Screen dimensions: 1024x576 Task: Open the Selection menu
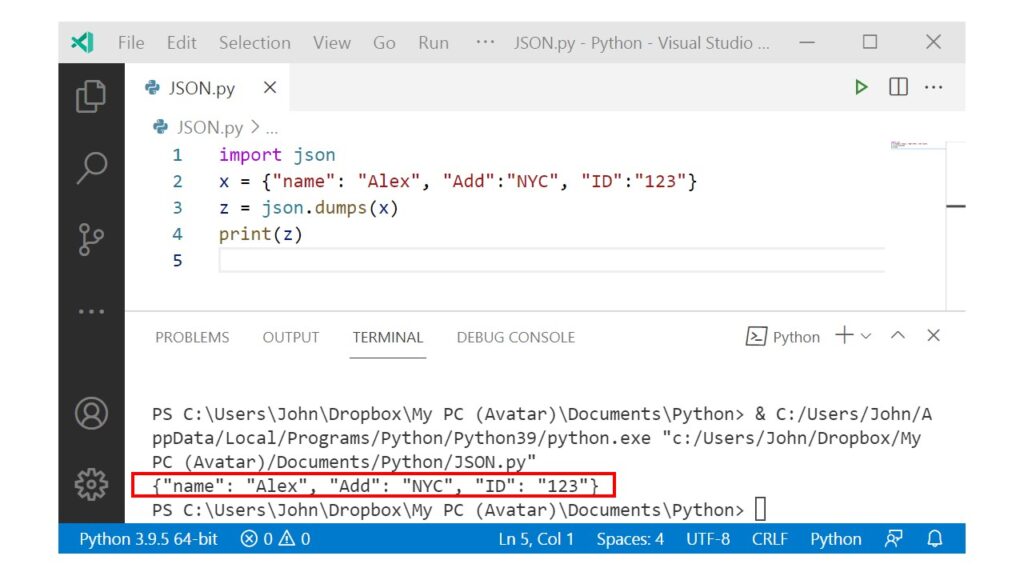(x=255, y=43)
